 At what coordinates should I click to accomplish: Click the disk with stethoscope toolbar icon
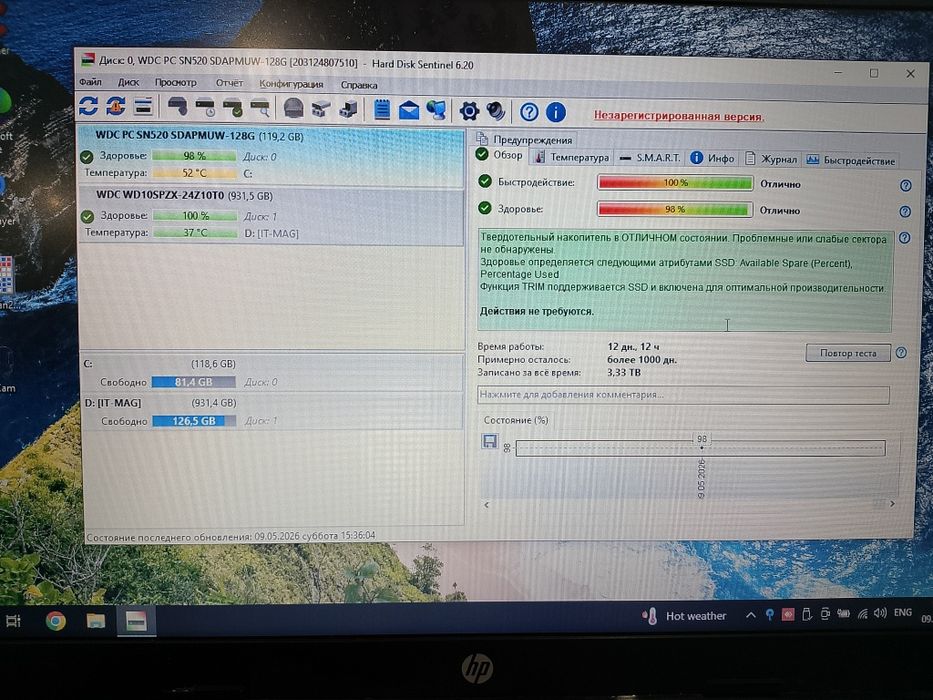pos(177,107)
